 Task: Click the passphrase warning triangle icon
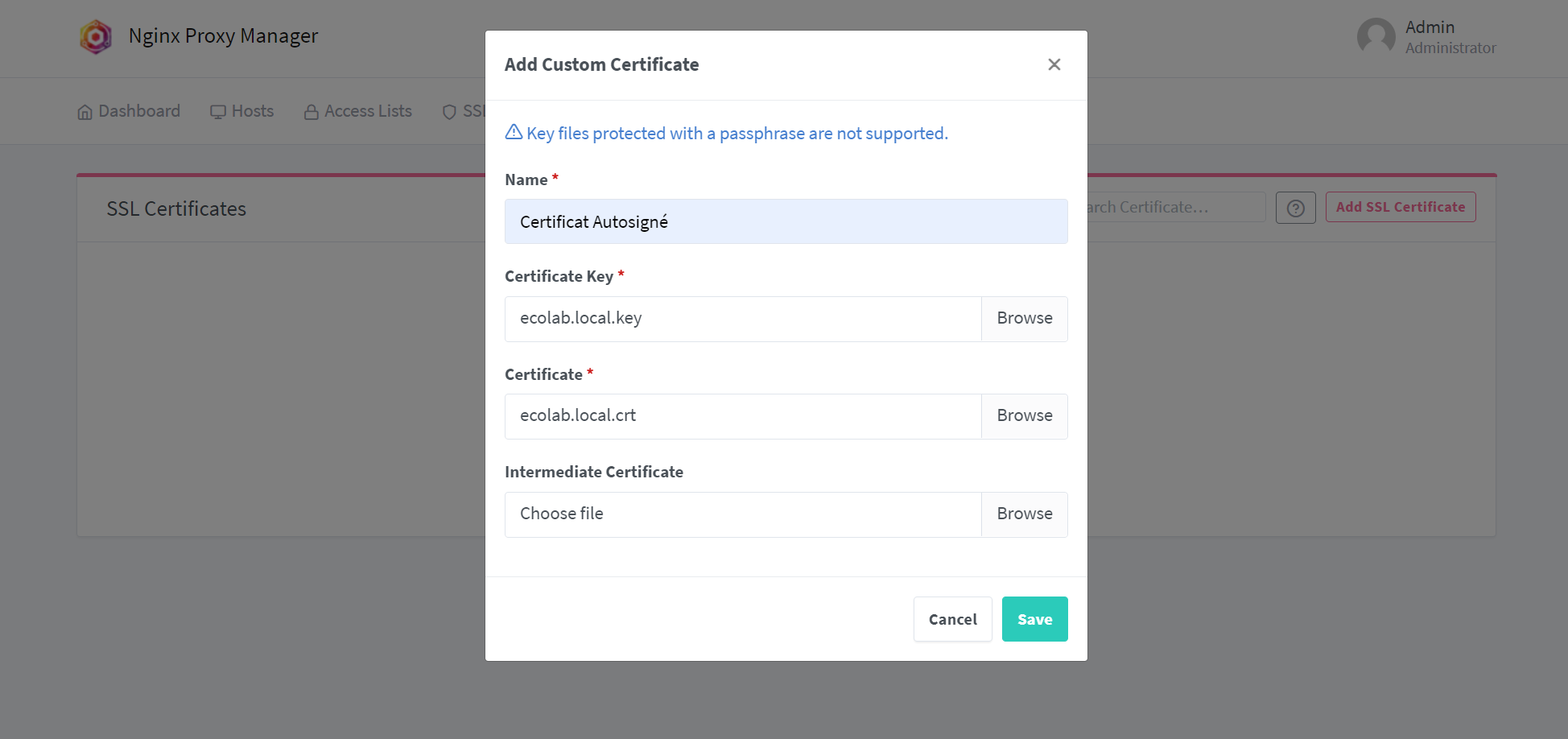pos(514,132)
